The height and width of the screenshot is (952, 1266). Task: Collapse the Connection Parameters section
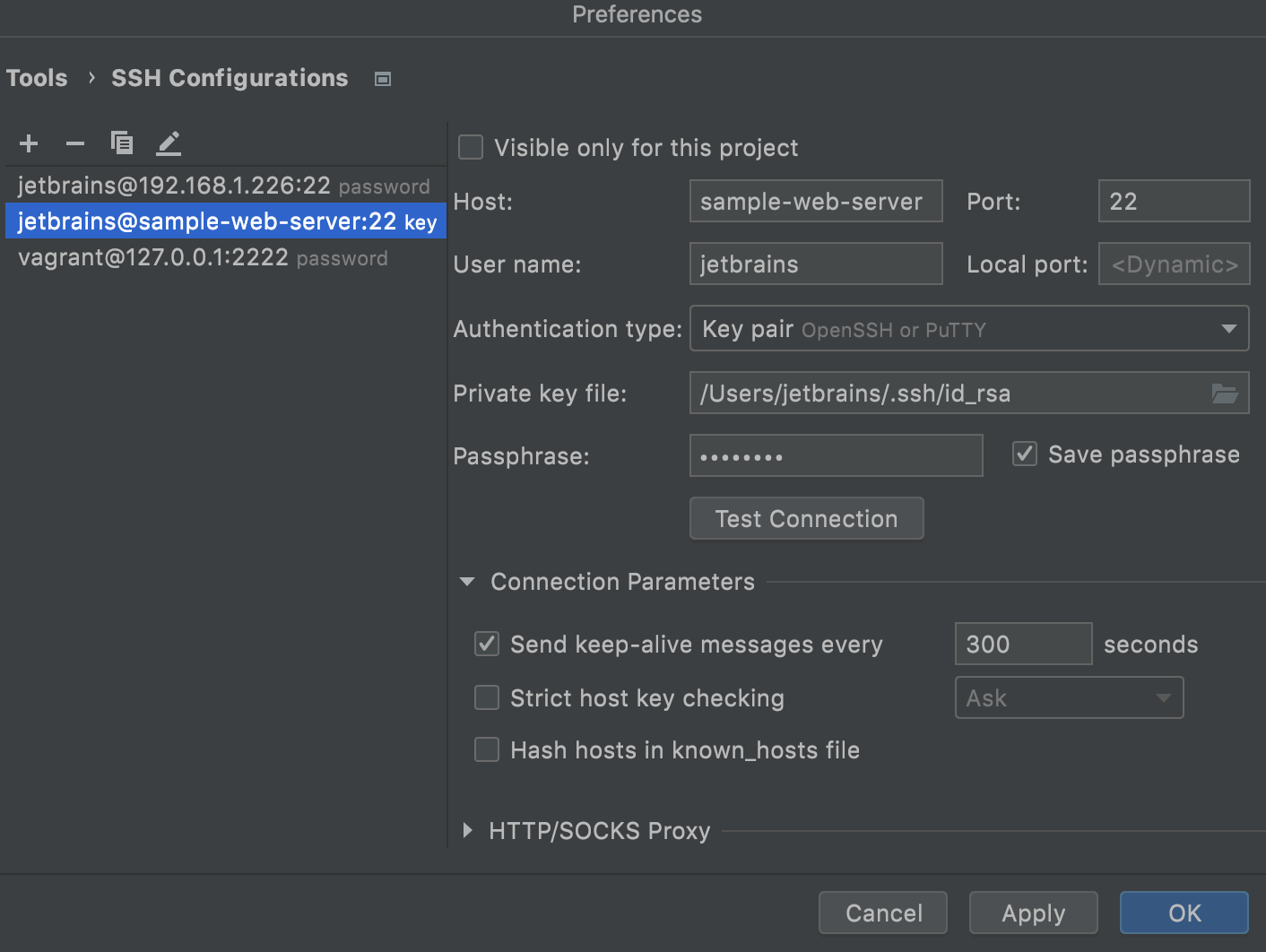click(467, 581)
